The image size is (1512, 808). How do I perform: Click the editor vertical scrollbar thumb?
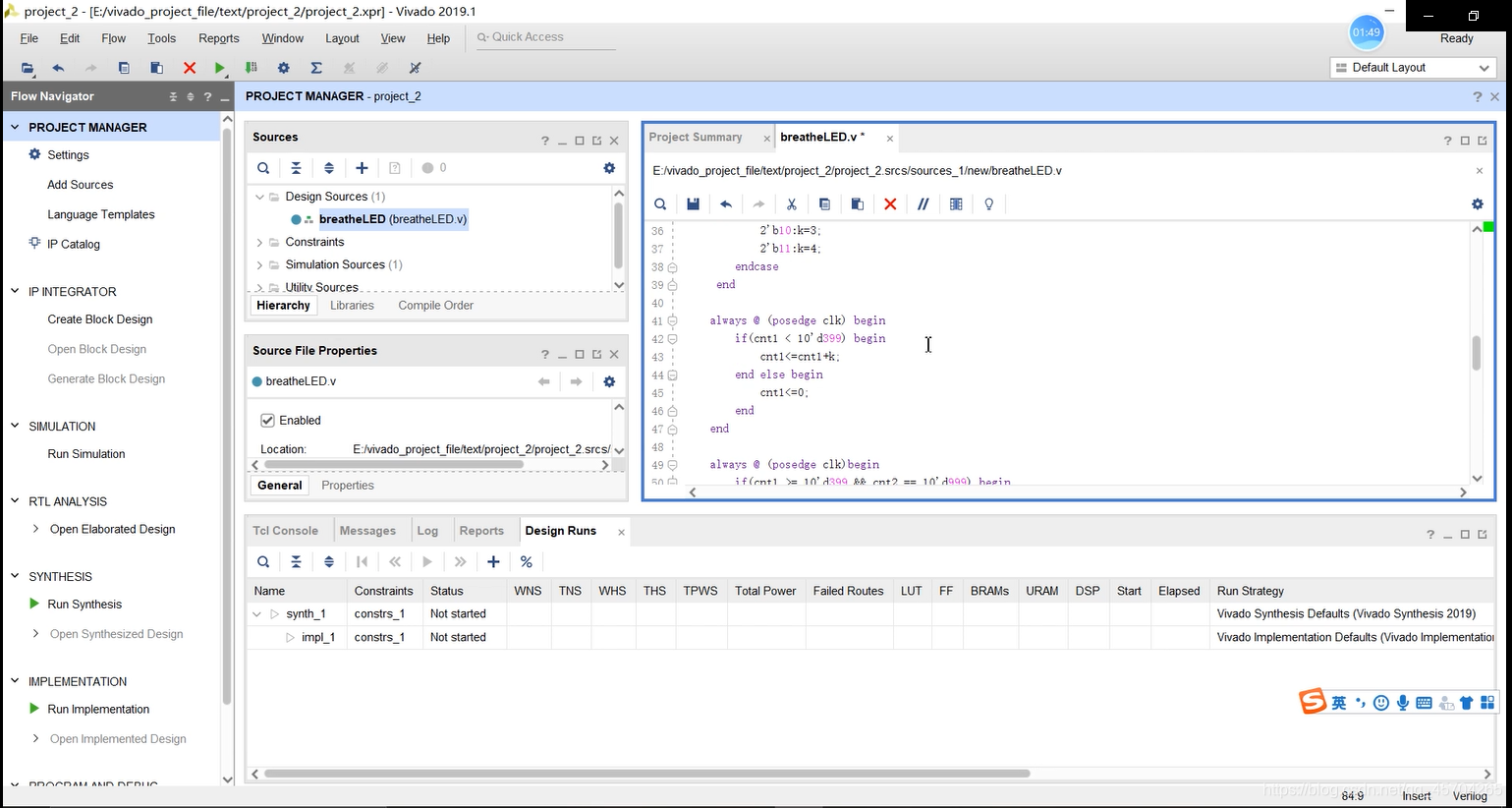(1476, 353)
